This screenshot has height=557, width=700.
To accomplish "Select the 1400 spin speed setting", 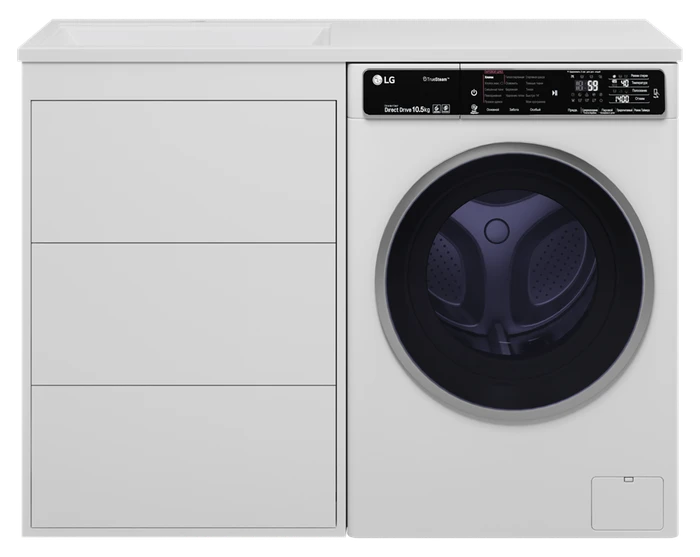I will click(x=621, y=99).
